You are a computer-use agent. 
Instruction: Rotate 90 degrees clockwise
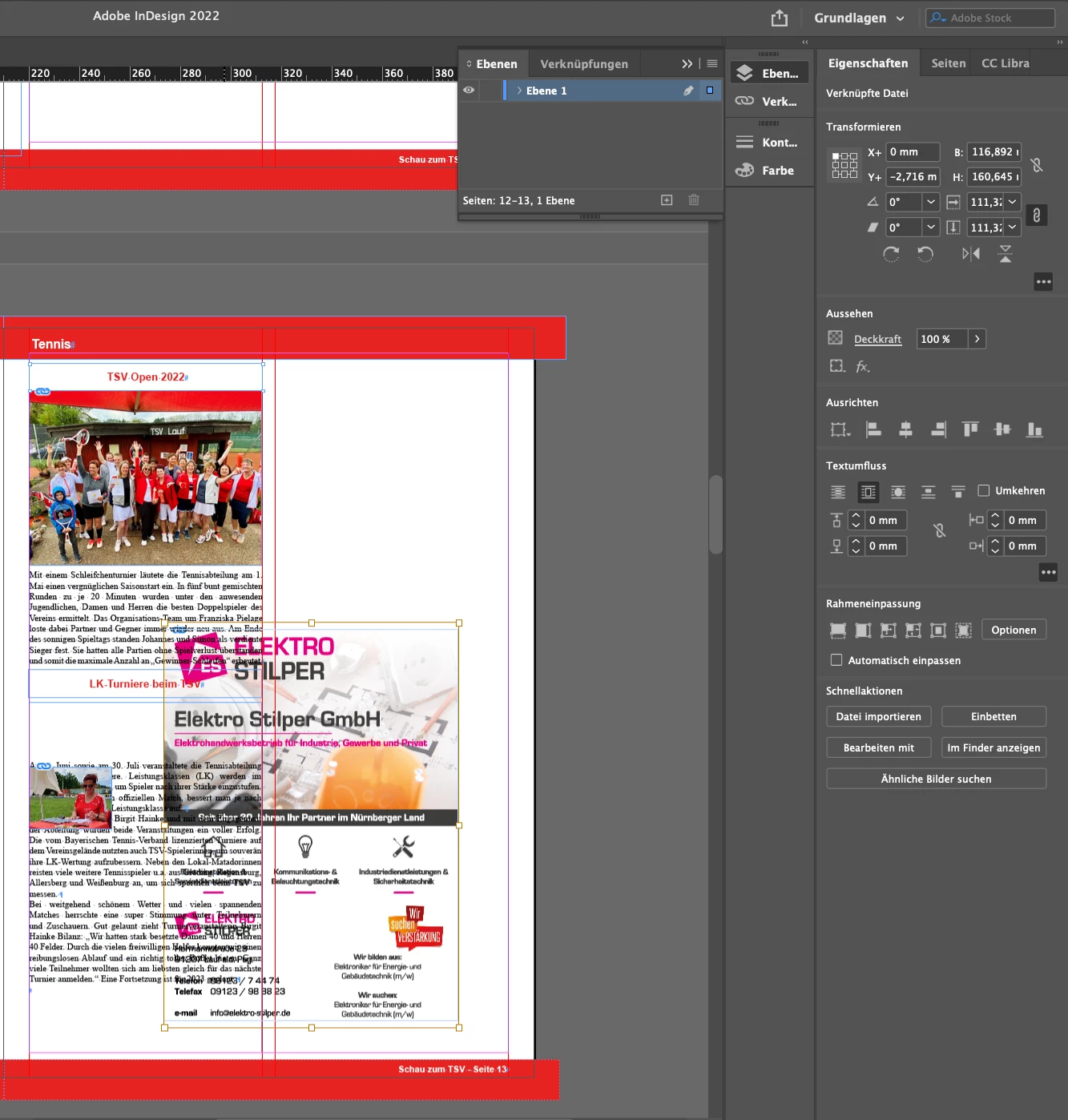891,254
